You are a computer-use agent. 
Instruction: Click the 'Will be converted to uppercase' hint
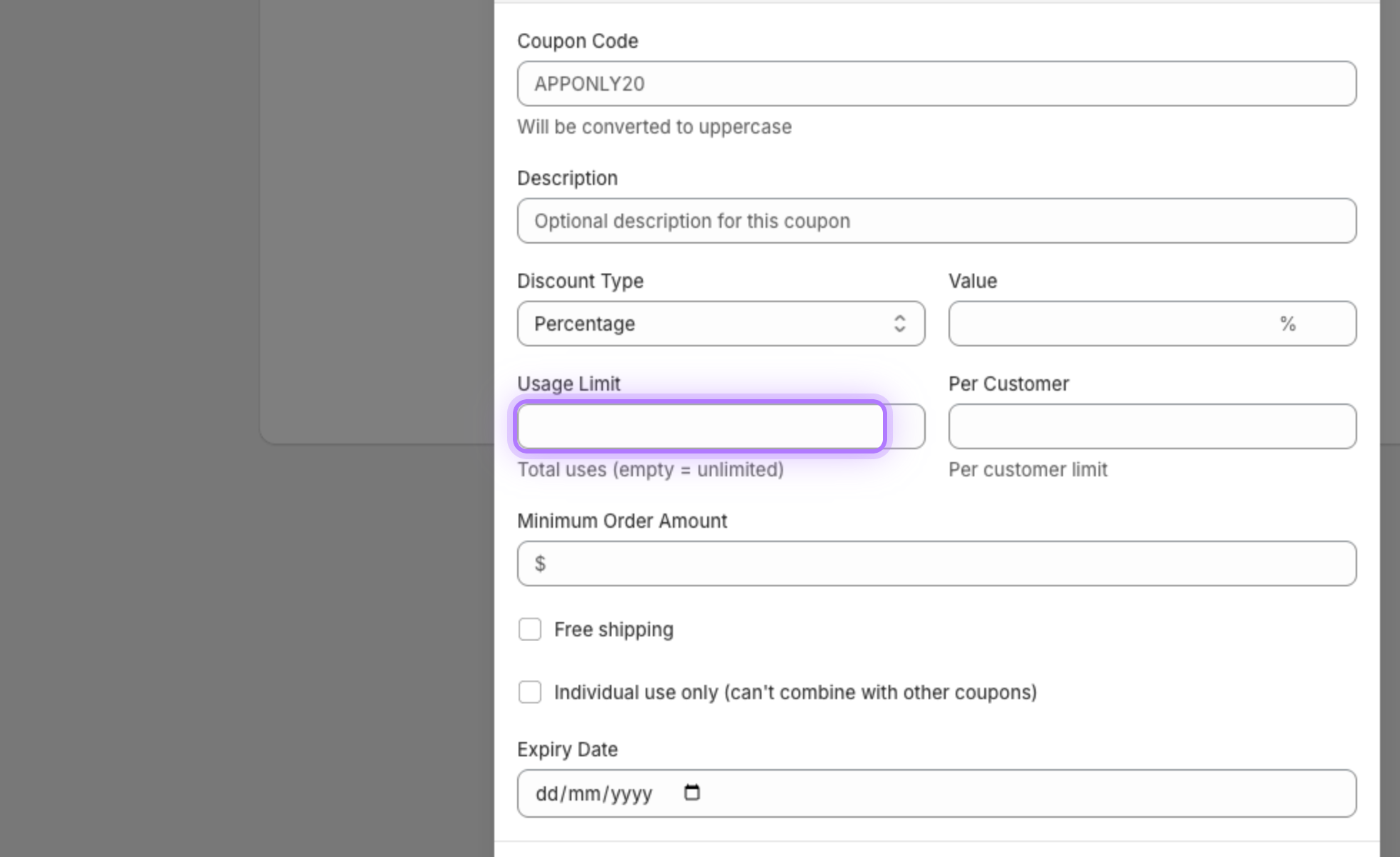[x=654, y=127]
